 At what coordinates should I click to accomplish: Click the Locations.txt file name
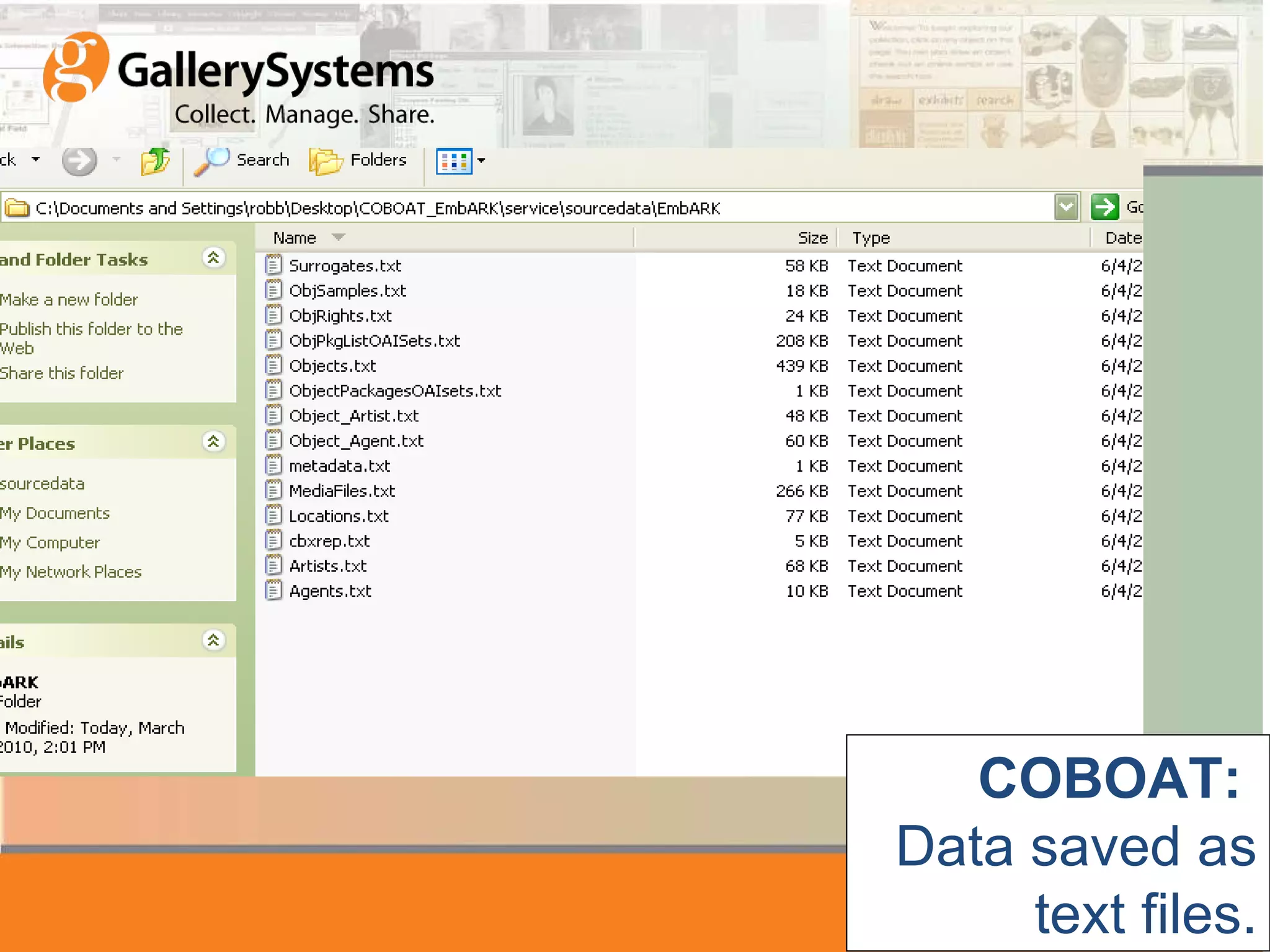[x=339, y=516]
